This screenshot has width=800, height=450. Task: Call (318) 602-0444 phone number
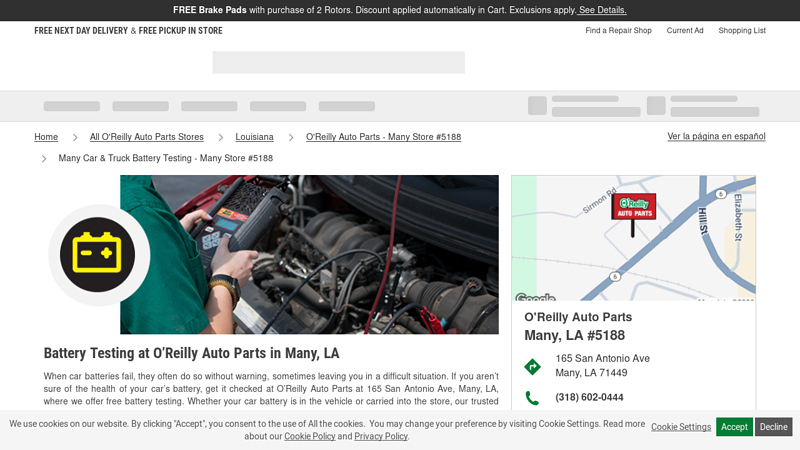pos(589,397)
